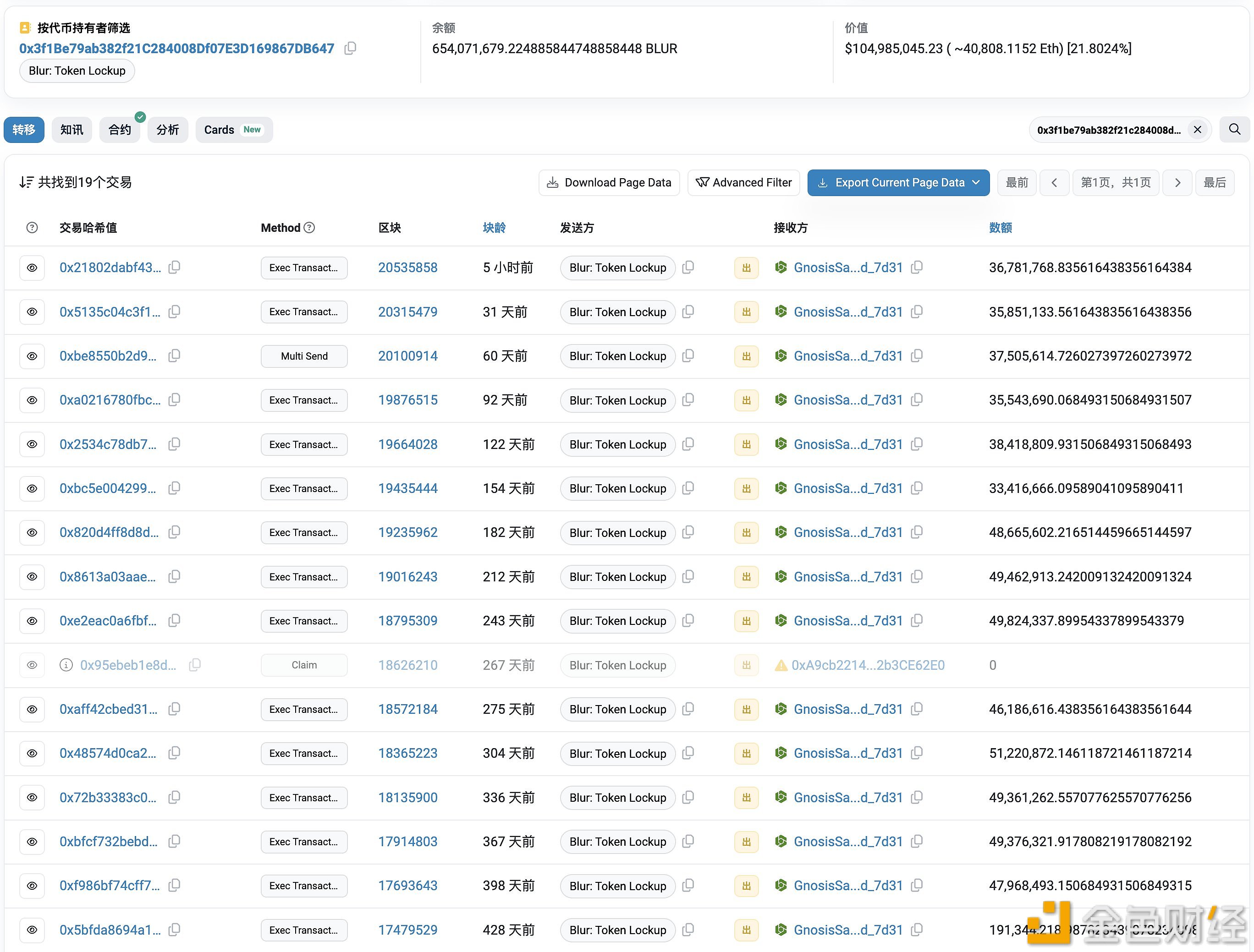
Task: Sort by the 数额 column header
Action: pos(1001,228)
